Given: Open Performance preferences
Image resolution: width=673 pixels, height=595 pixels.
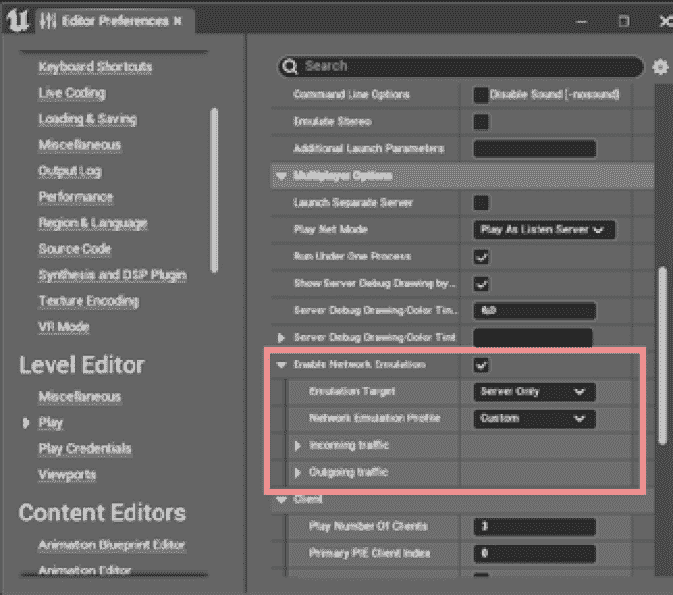Looking at the screenshot, I should click(76, 197).
